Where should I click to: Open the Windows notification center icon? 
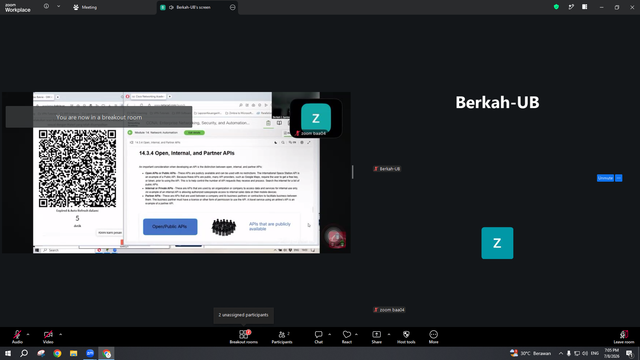point(629,353)
